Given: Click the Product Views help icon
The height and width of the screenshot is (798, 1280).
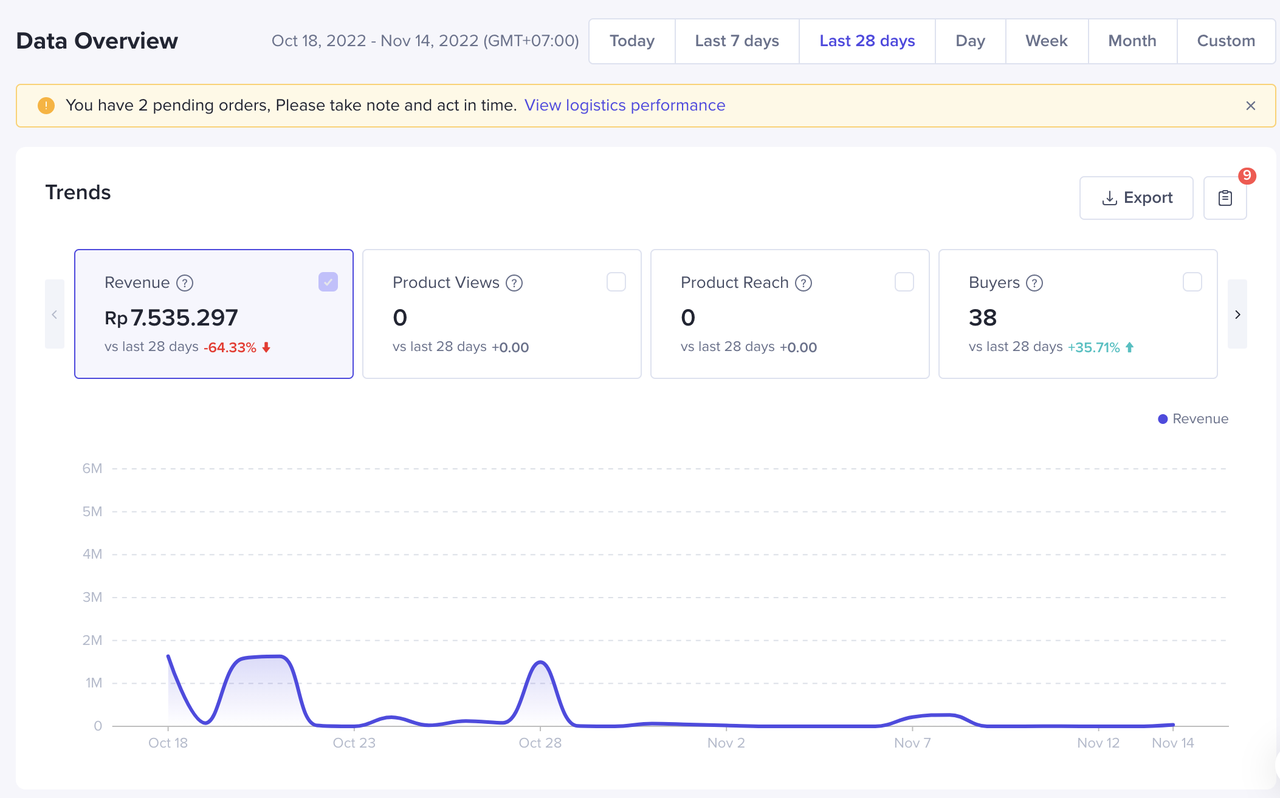Looking at the screenshot, I should pos(514,283).
